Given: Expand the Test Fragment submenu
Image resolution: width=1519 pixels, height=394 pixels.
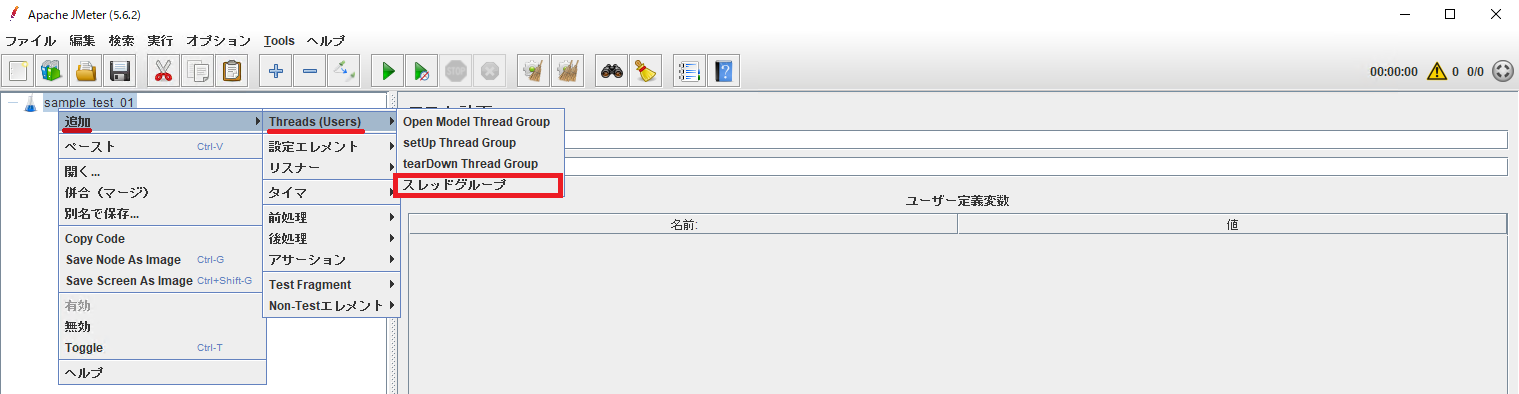Looking at the screenshot, I should 331,284.
